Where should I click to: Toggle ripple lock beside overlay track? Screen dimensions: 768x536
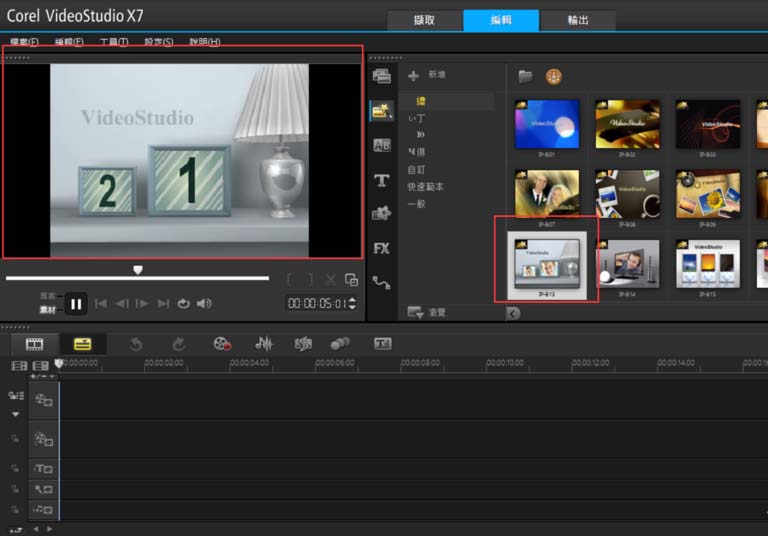(16, 439)
